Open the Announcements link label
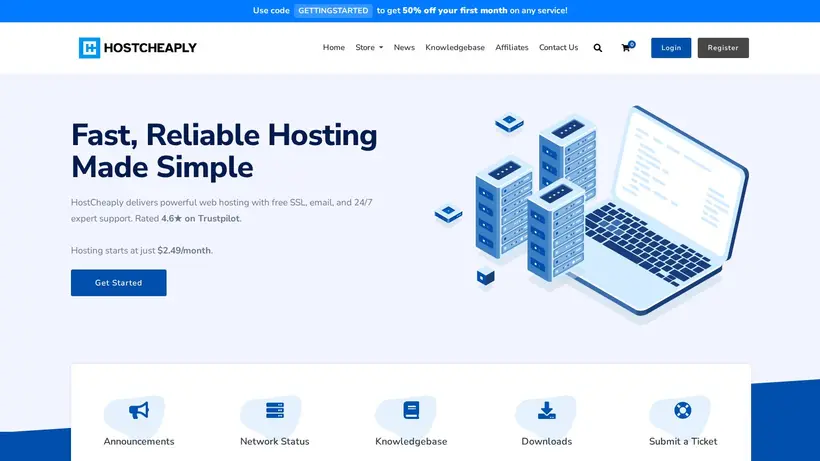Screen dimensions: 820x461 point(139,441)
